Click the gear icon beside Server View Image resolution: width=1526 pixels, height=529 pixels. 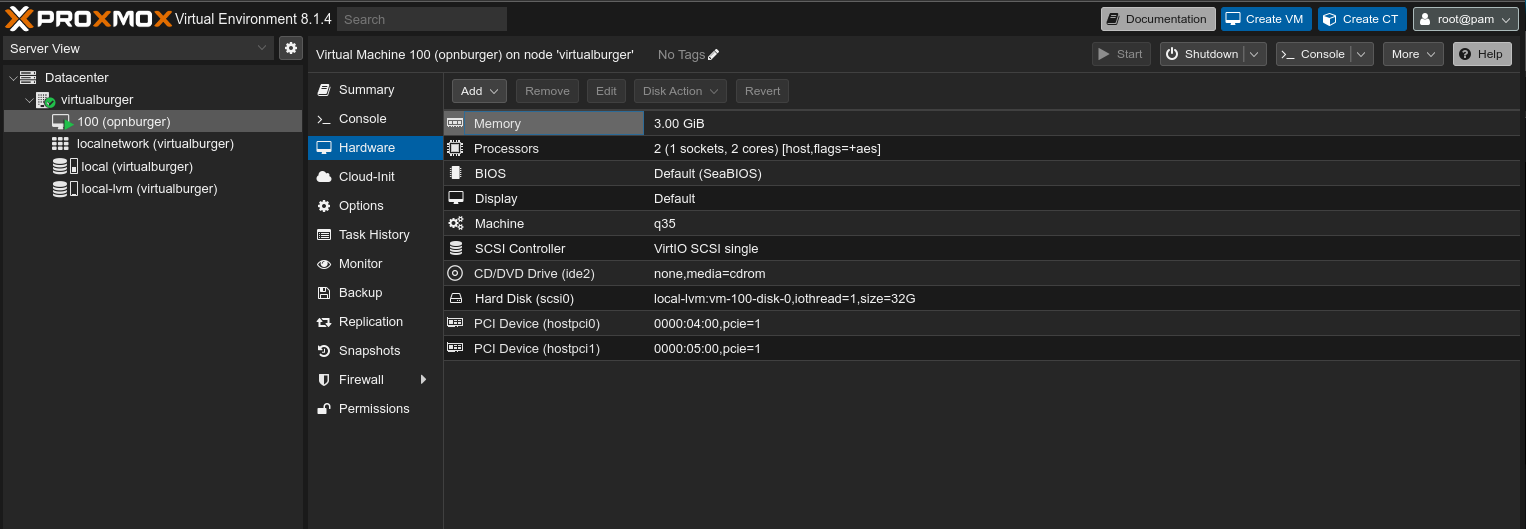pos(290,48)
